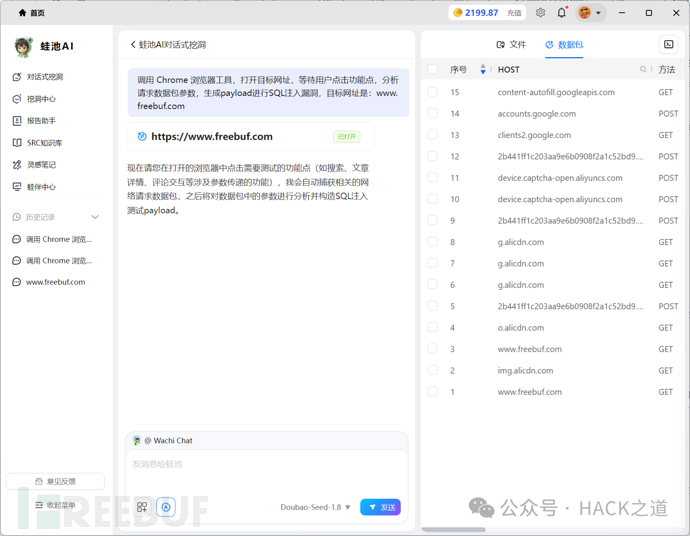Select the row 5 2b441ff1c203 host entry
The image size is (690, 536).
point(570,306)
